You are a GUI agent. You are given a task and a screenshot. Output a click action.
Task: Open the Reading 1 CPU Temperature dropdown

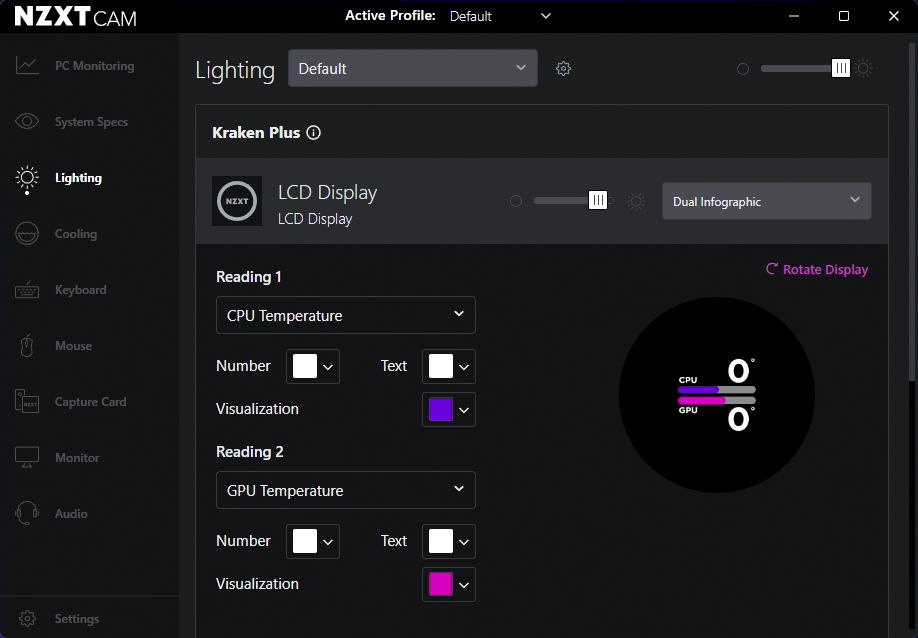345,315
